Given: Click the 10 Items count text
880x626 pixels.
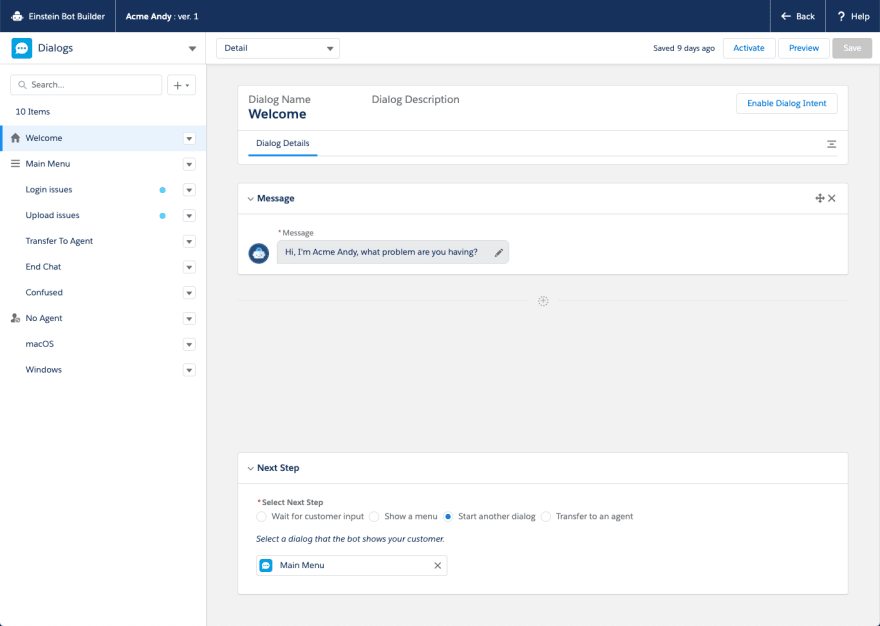Looking at the screenshot, I should 33,112.
